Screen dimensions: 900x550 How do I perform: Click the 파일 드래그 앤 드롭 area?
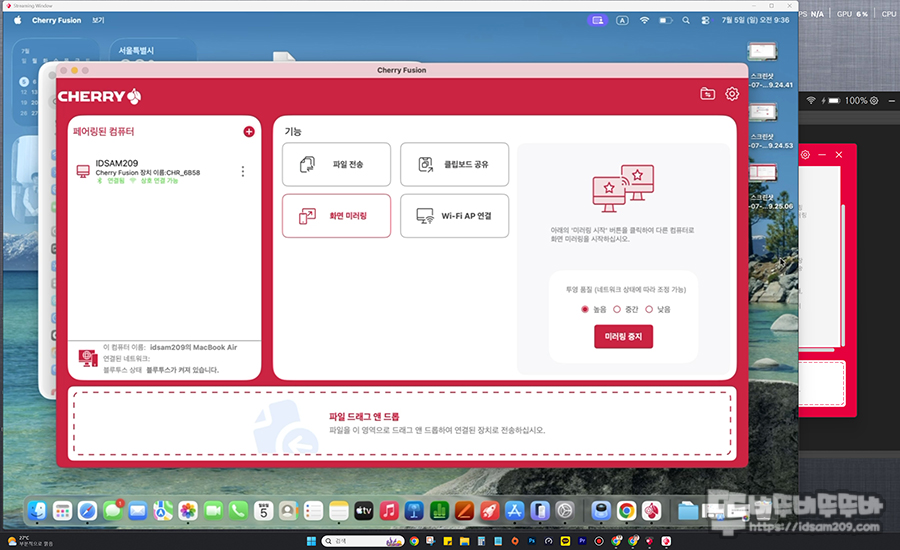click(x=402, y=424)
